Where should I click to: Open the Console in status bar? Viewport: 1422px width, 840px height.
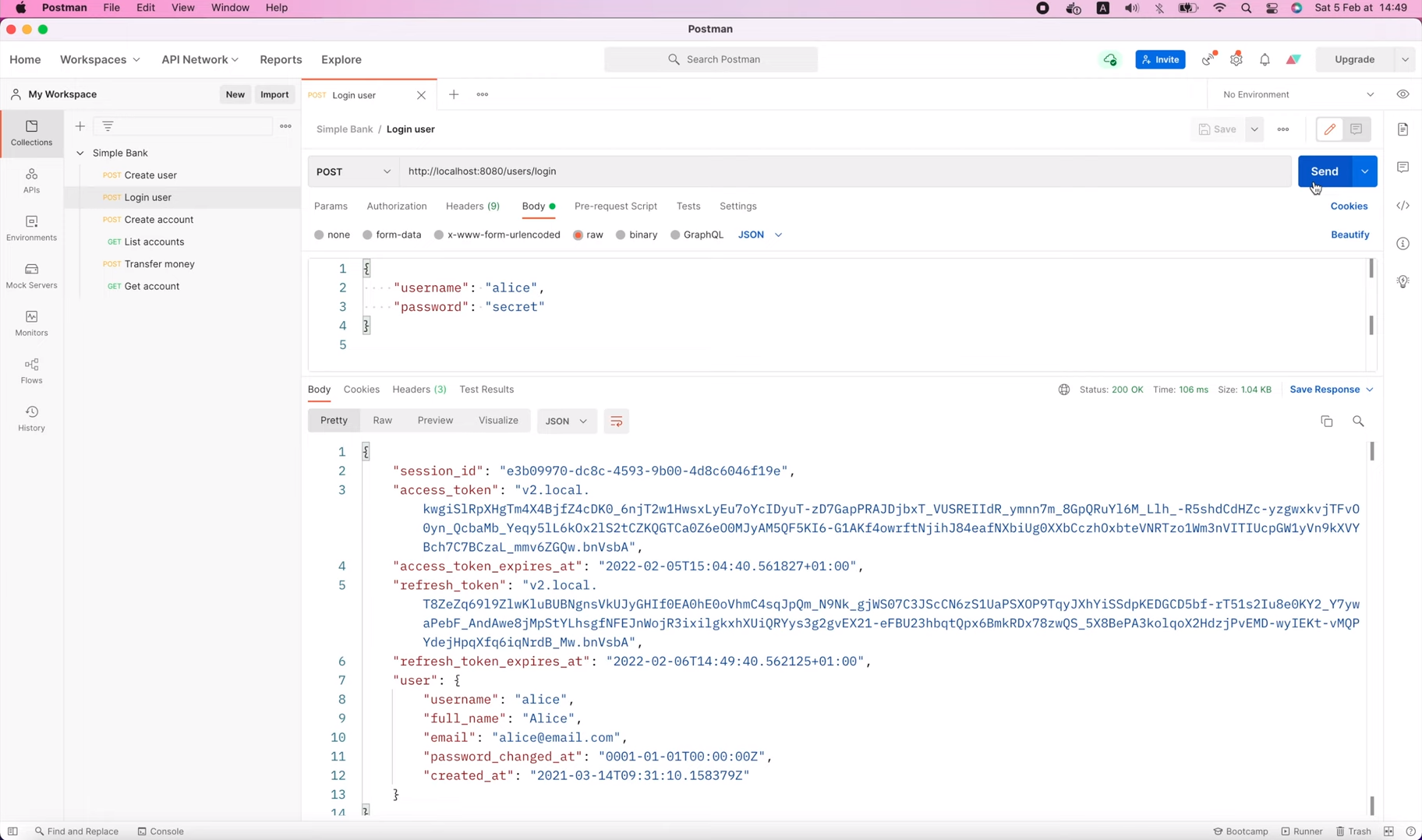click(x=161, y=831)
